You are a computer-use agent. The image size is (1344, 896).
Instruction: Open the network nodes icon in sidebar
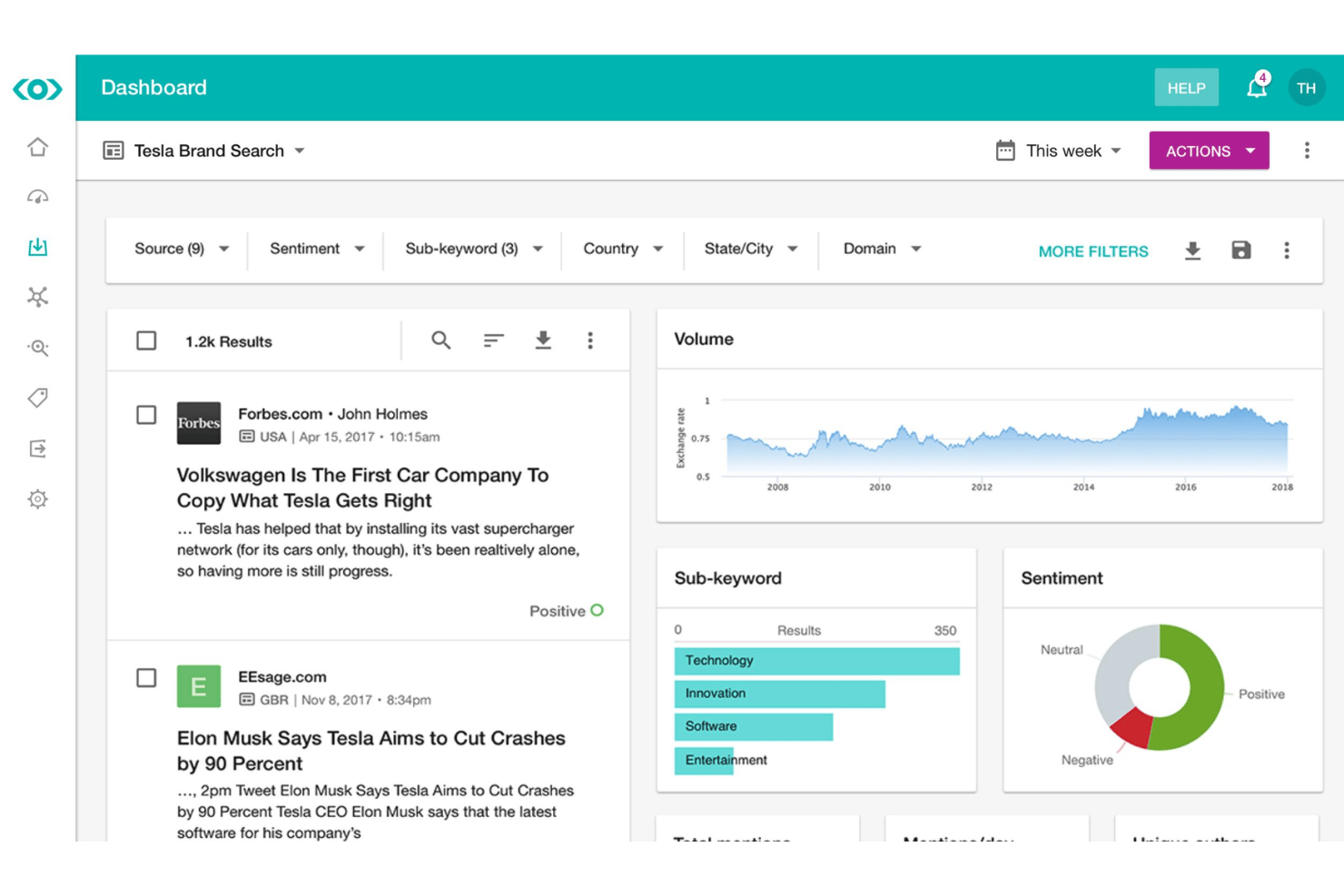tap(37, 297)
